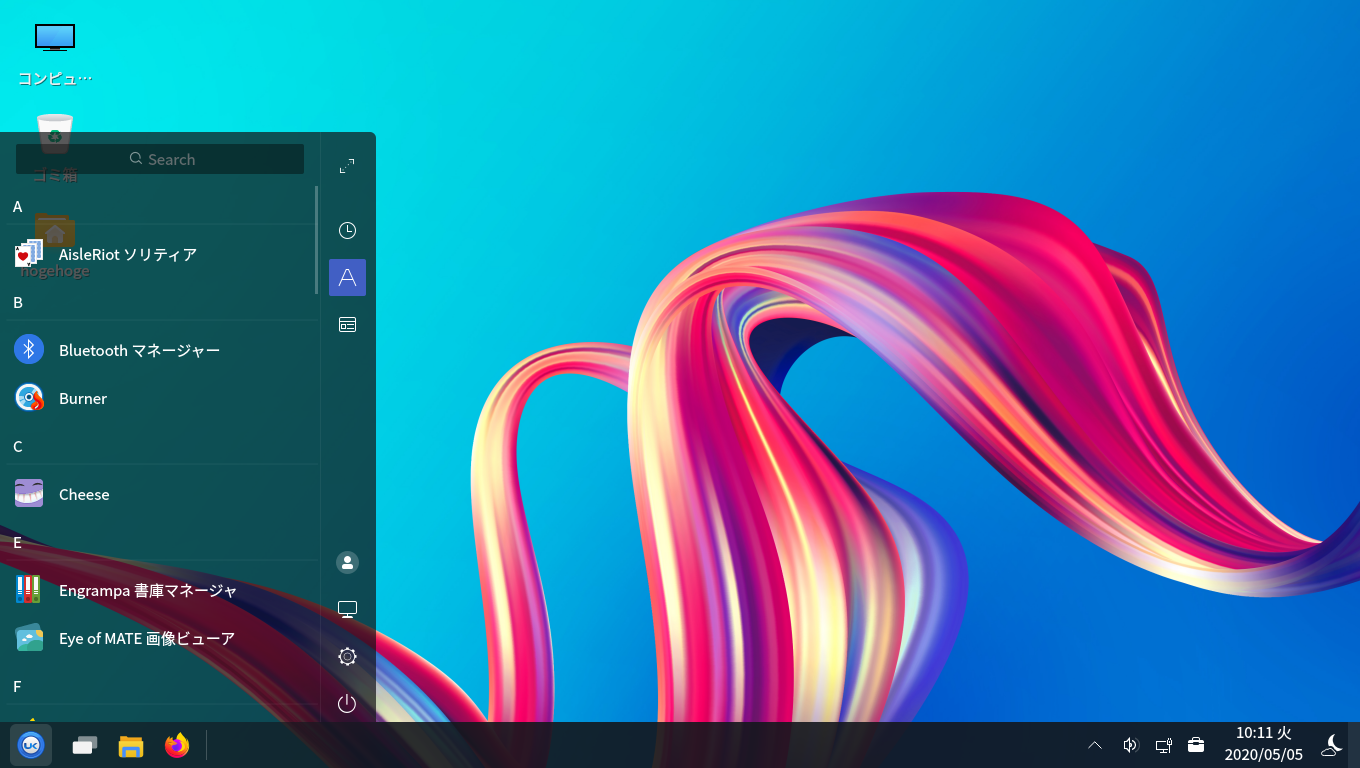Jump via letter header E
The height and width of the screenshot is (768, 1360).
coord(17,542)
